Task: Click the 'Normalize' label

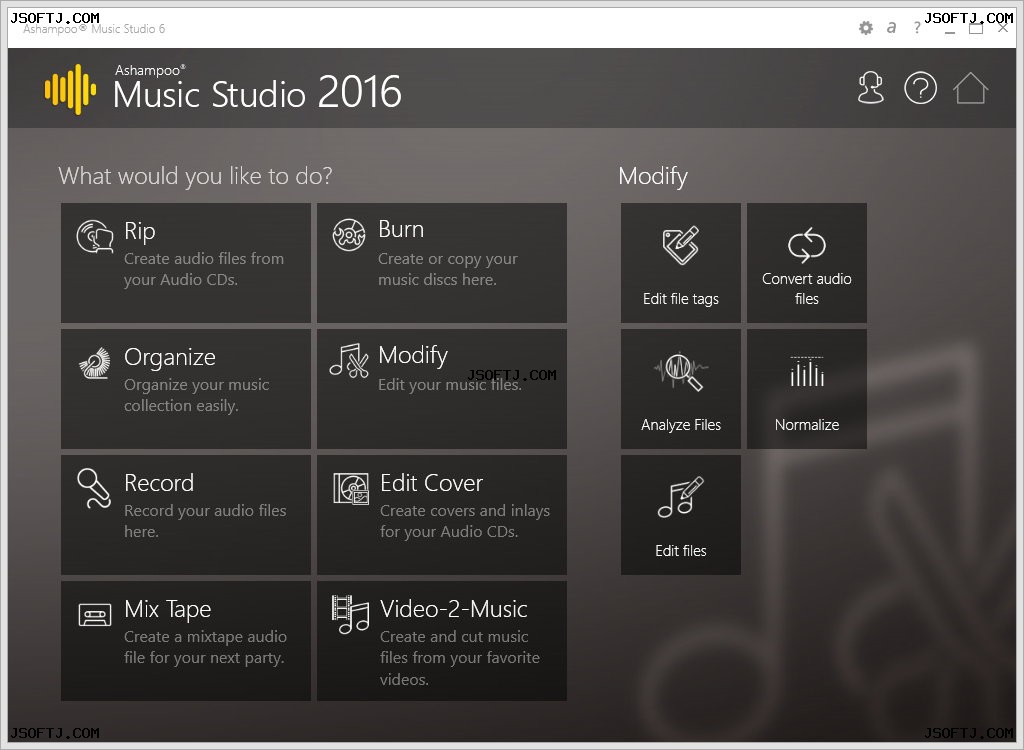Action: [x=807, y=425]
